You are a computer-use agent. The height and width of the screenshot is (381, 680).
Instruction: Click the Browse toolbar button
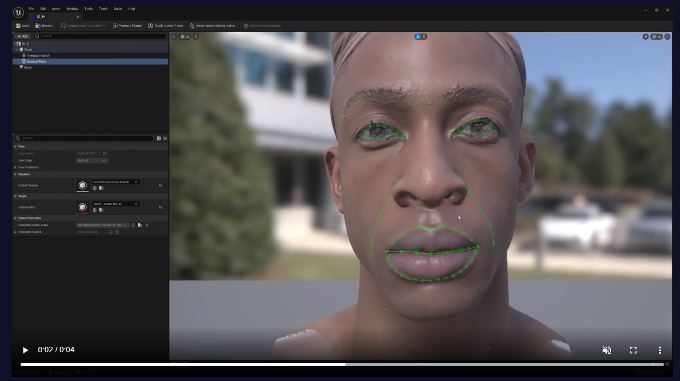(44, 26)
